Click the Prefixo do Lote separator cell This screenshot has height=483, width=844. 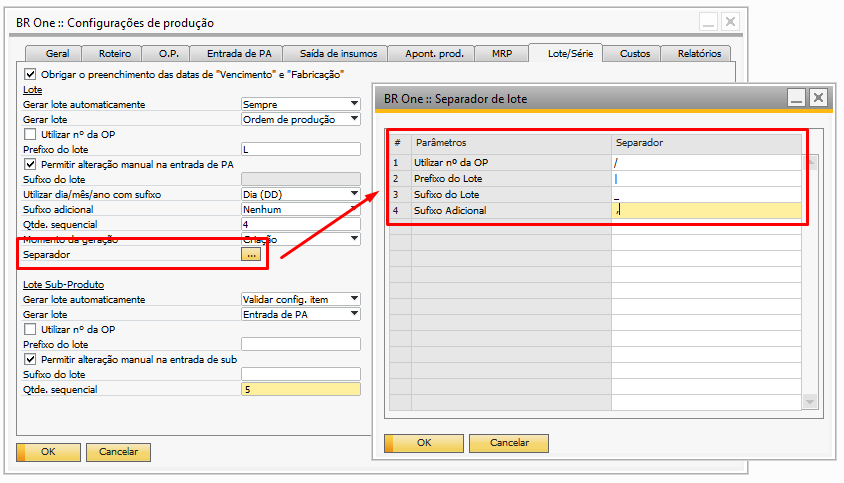706,178
